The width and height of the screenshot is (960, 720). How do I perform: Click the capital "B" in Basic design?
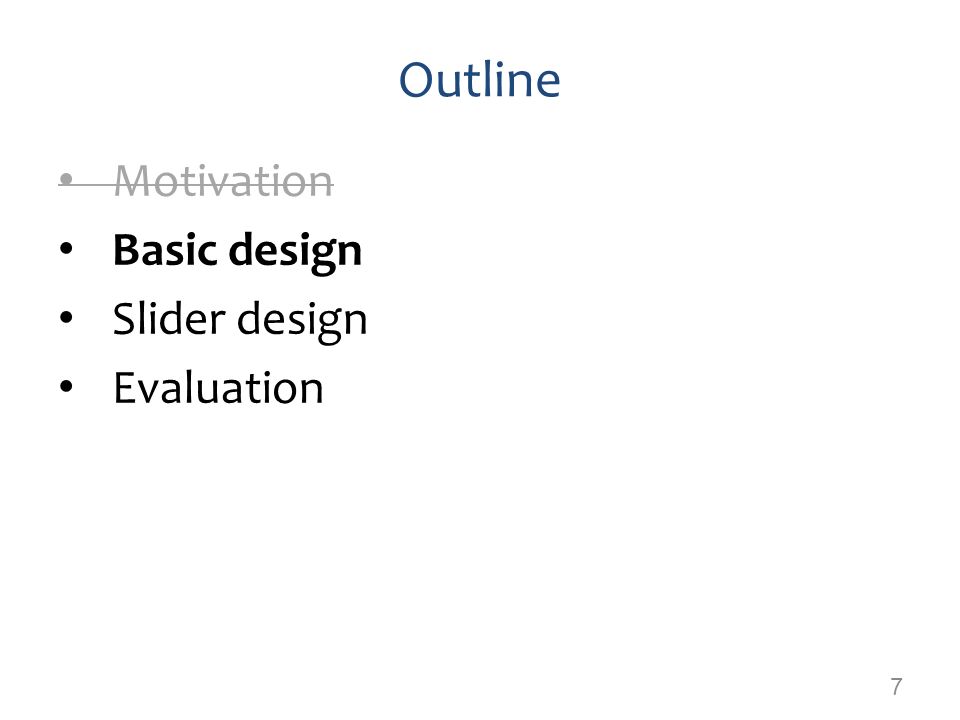pos(127,250)
